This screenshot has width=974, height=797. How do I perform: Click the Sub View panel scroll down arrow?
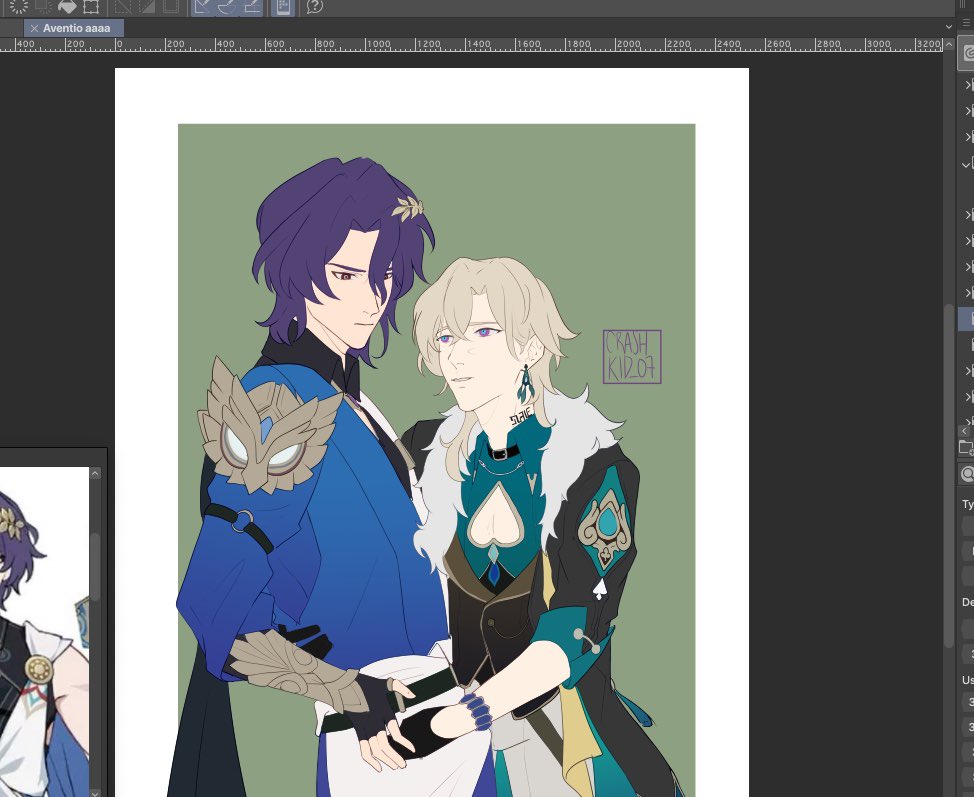[95, 793]
